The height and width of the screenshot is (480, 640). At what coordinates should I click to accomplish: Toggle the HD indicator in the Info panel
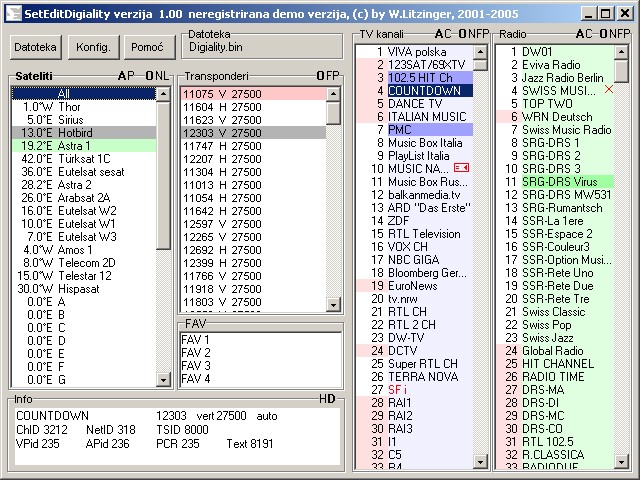(x=327, y=399)
